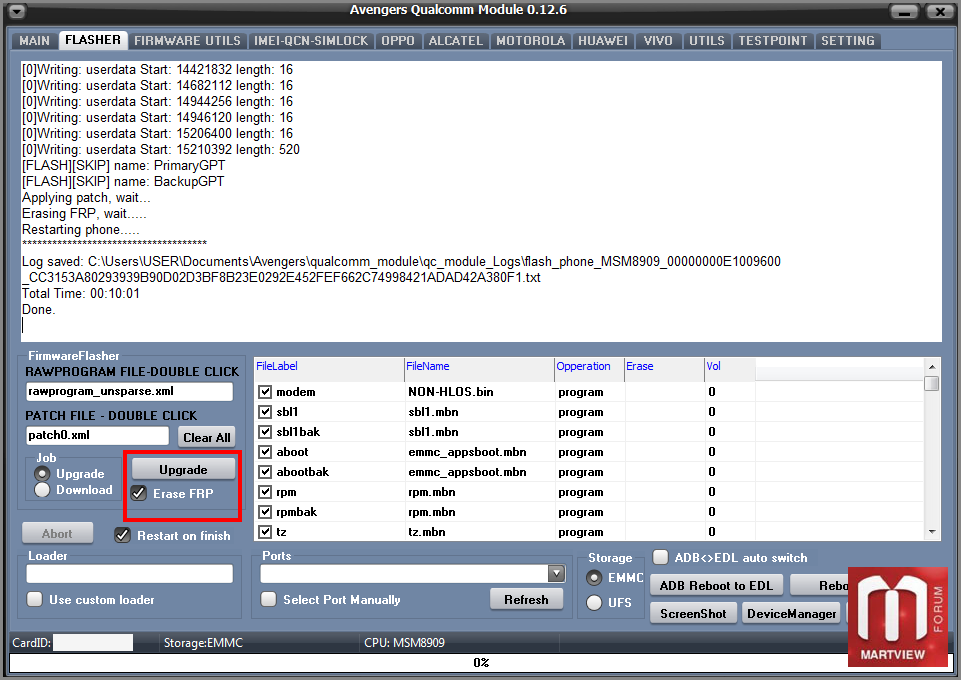Click partition list scroll up arrow
This screenshot has width=961, height=680.
point(932,366)
